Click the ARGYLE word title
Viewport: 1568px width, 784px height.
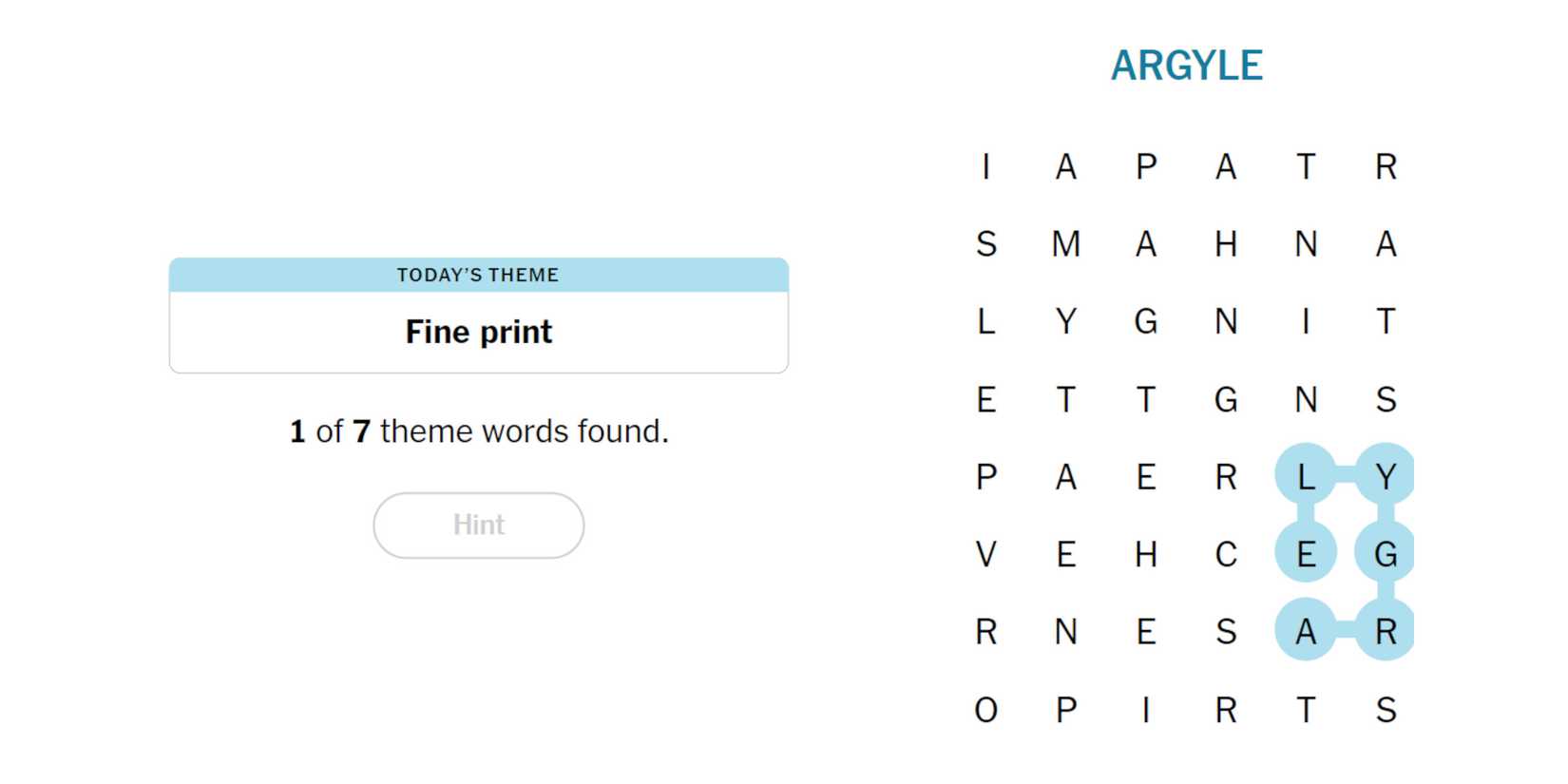click(1186, 66)
